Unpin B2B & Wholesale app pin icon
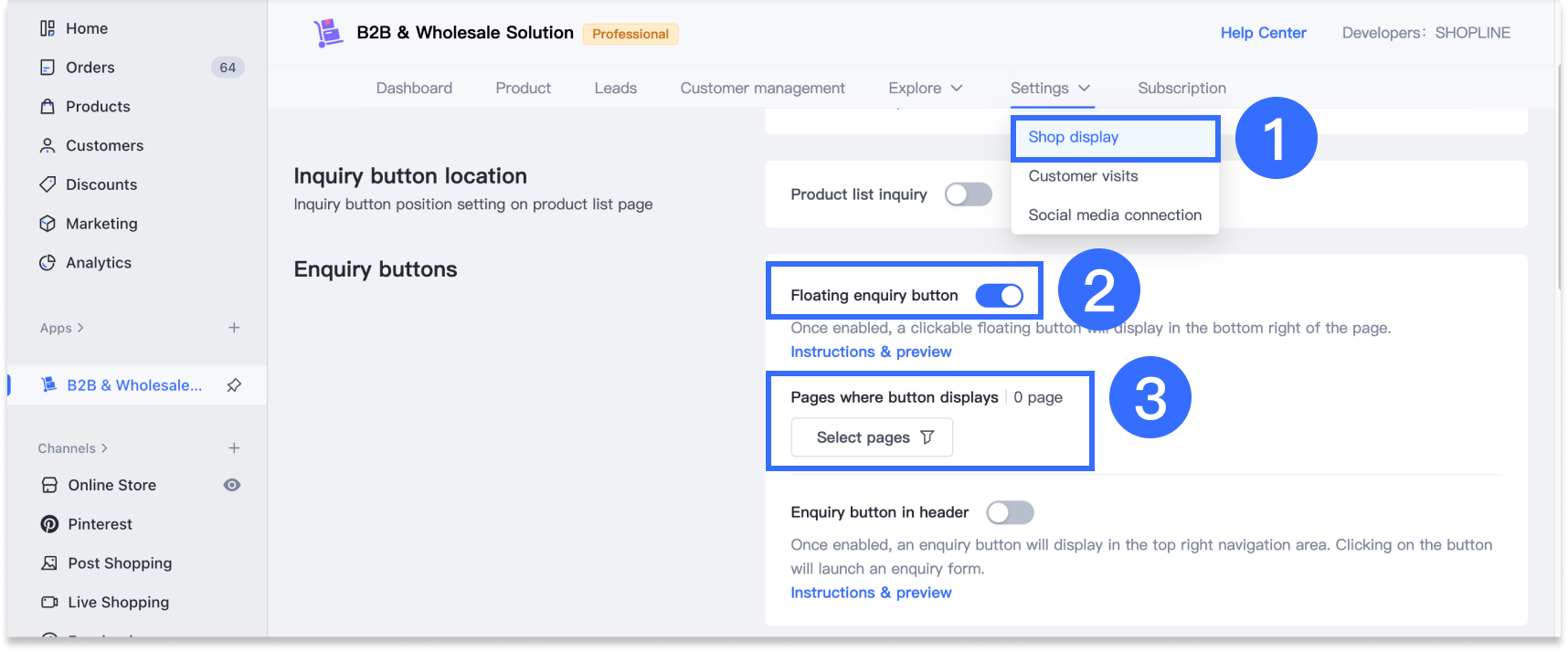Image resolution: width=1568 pixels, height=652 pixels. click(234, 385)
